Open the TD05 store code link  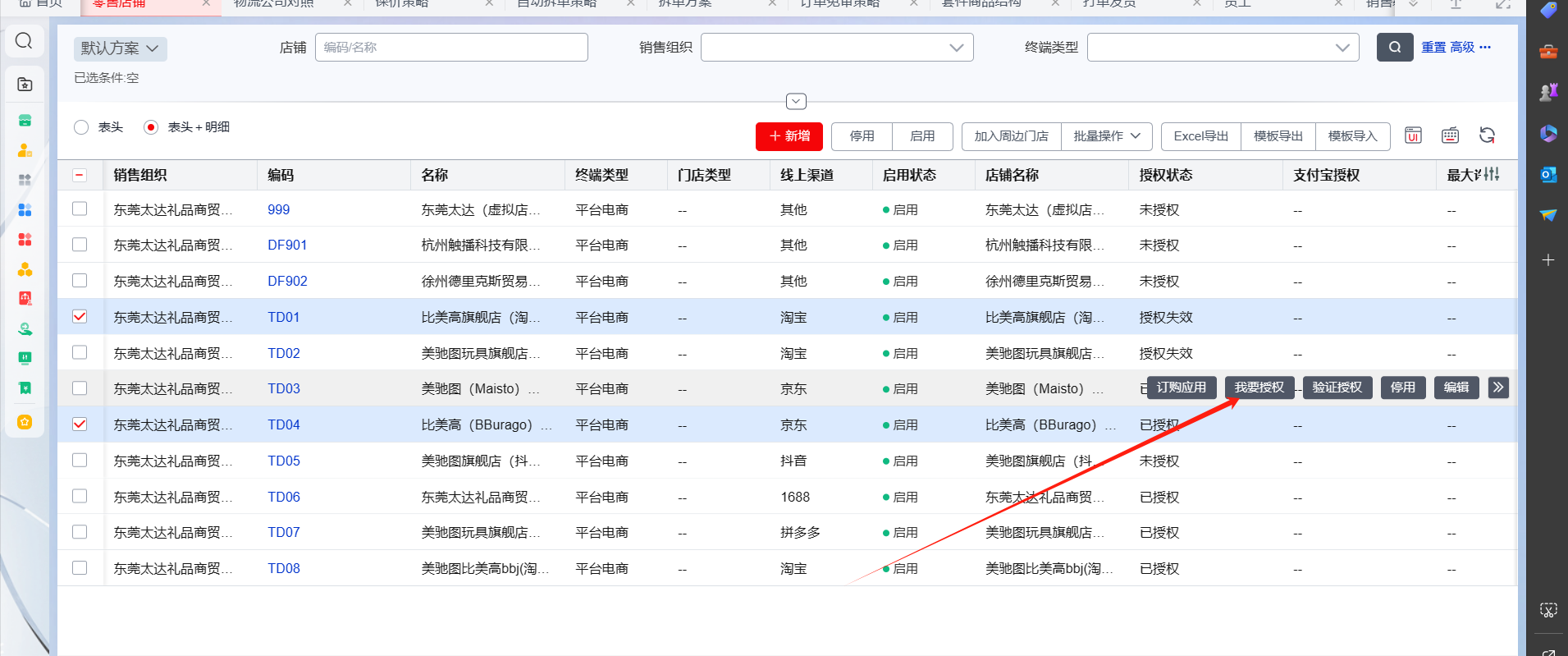coord(284,461)
